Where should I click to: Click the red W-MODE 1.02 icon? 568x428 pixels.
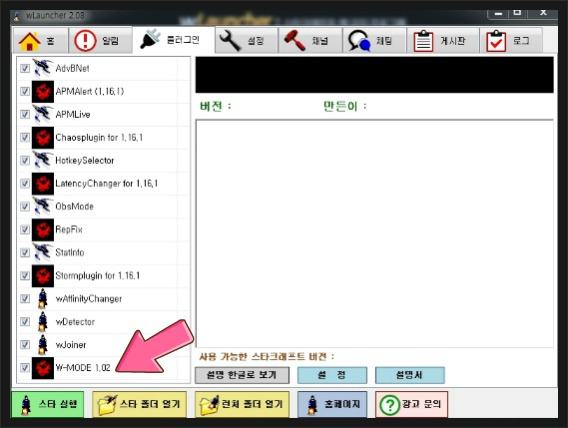tap(43, 368)
